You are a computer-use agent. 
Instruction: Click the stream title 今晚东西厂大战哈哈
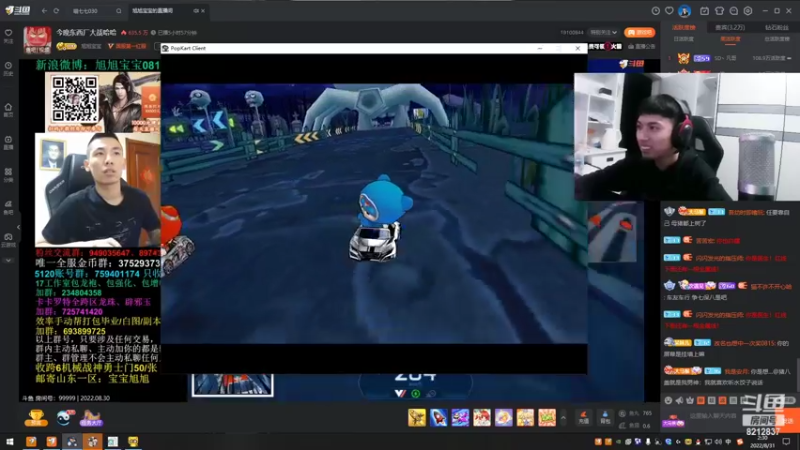tap(86, 33)
